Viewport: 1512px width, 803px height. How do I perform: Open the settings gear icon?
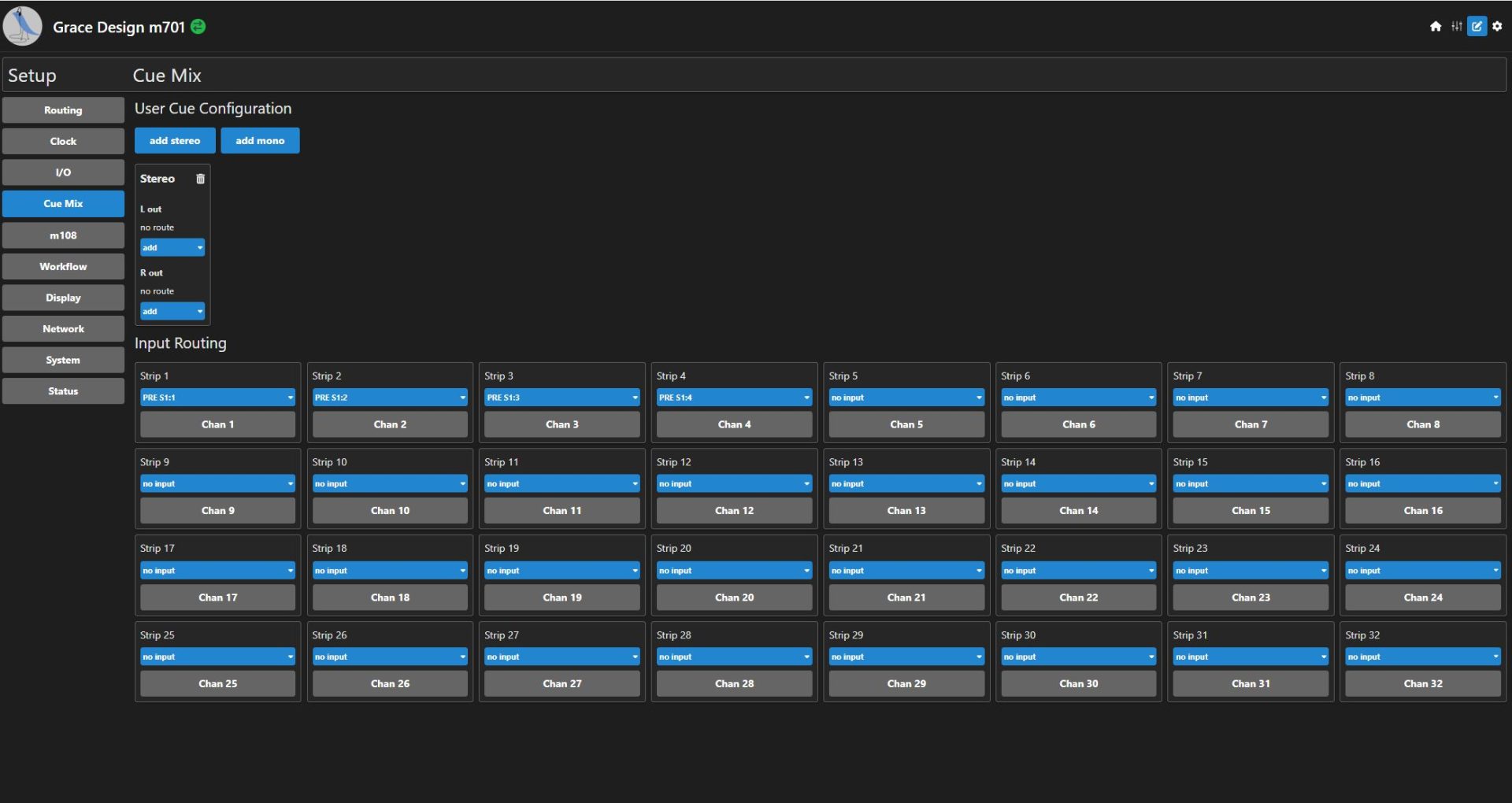tap(1497, 27)
